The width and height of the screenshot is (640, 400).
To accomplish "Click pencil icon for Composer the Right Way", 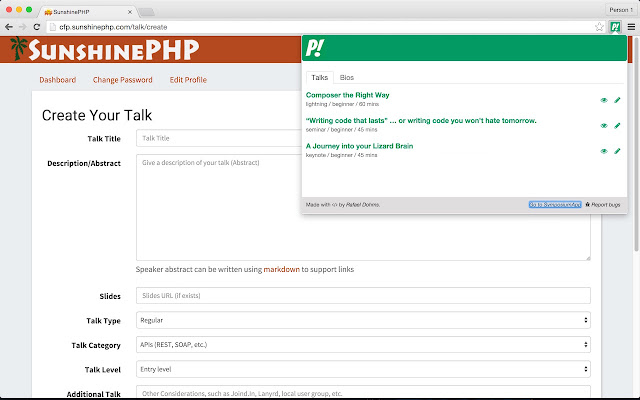I will [x=617, y=100].
